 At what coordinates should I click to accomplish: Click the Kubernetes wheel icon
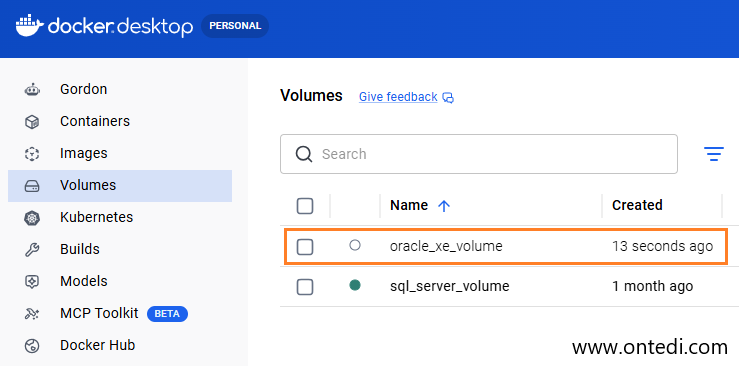(x=32, y=218)
